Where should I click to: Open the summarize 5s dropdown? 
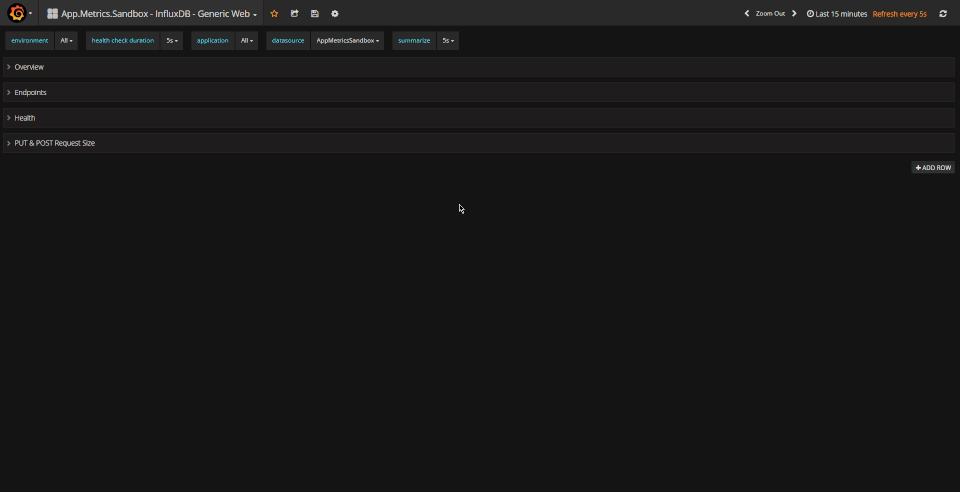point(448,40)
